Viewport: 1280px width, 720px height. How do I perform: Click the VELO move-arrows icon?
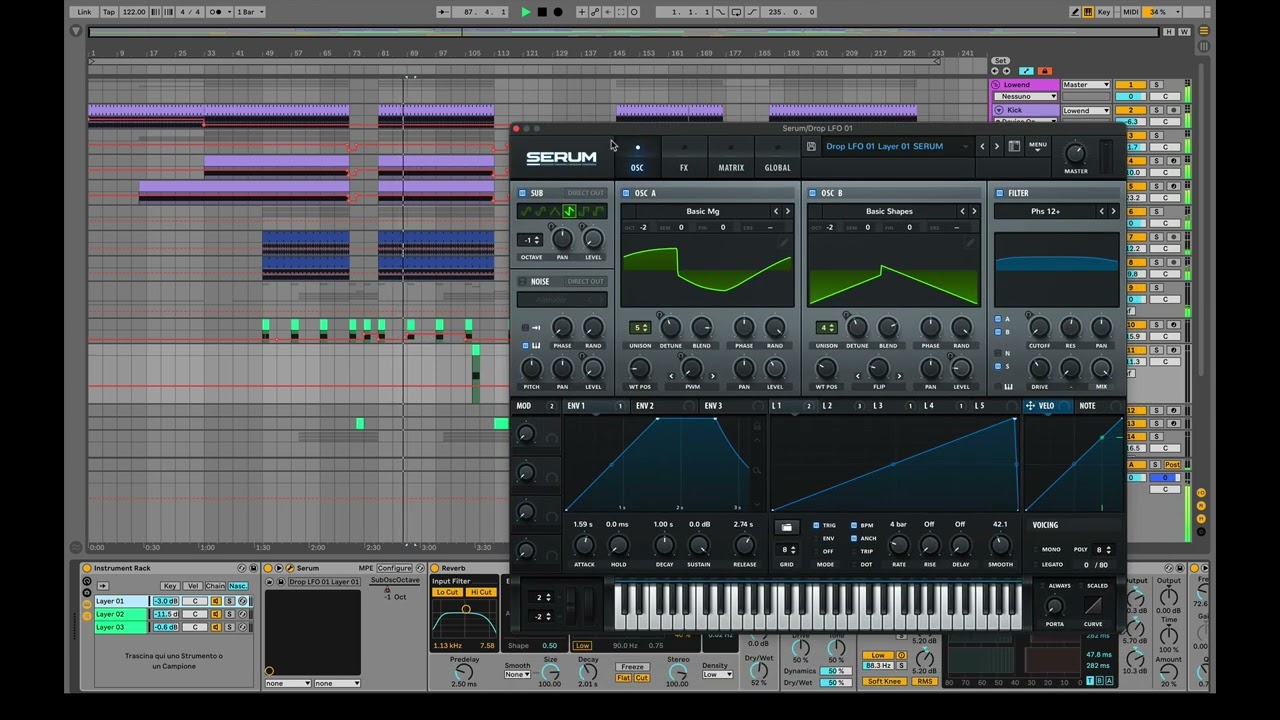(1030, 406)
